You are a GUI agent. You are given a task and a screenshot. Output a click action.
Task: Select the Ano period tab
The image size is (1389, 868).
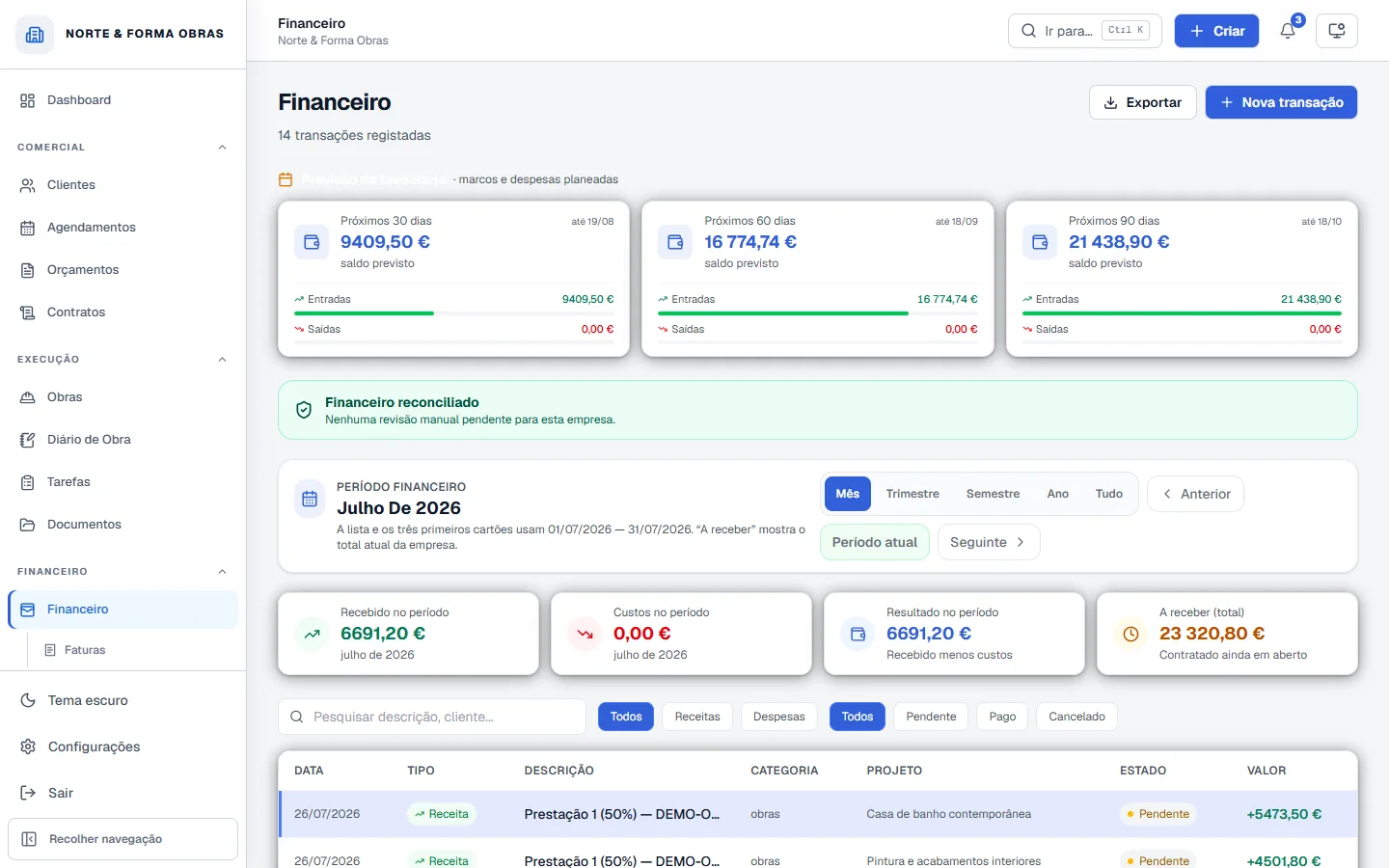click(x=1058, y=494)
